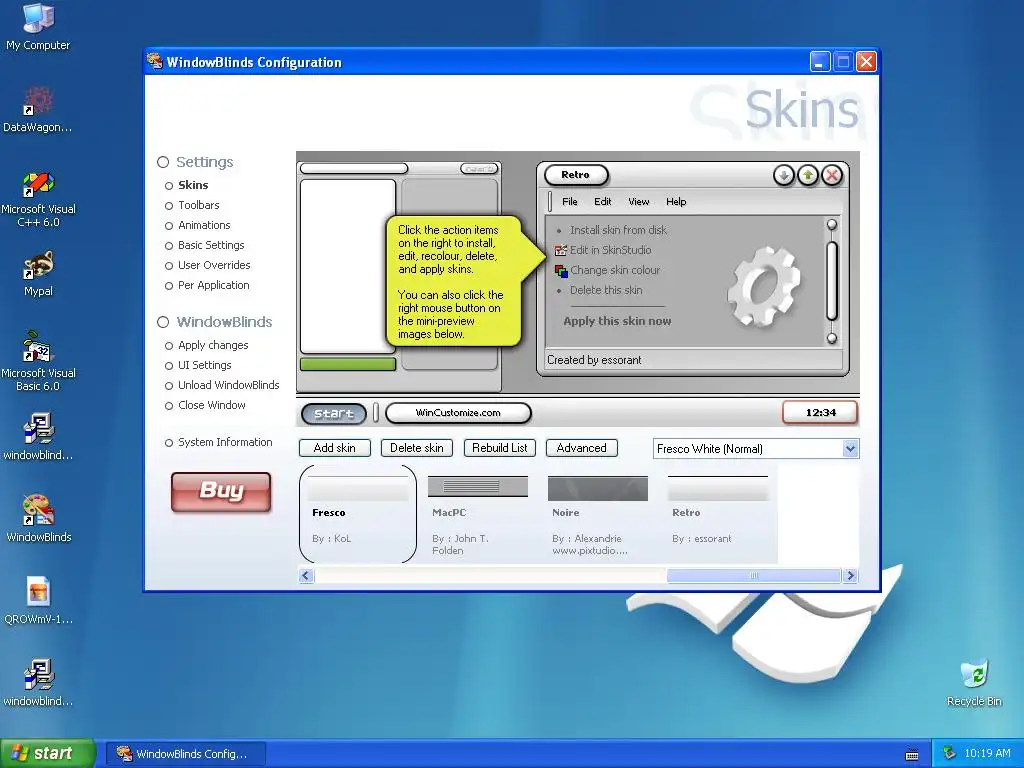Select the MacPC skin thumbnail

click(x=478, y=514)
